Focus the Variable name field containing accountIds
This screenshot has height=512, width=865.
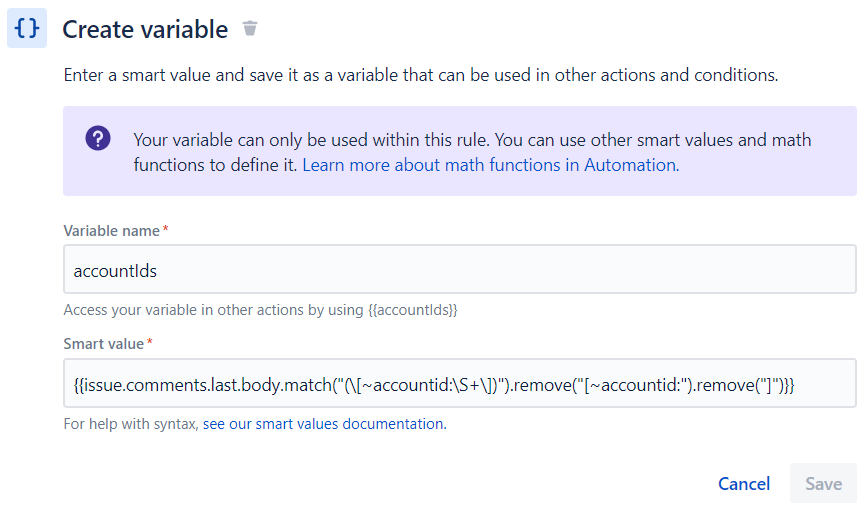pyautogui.click(x=460, y=269)
